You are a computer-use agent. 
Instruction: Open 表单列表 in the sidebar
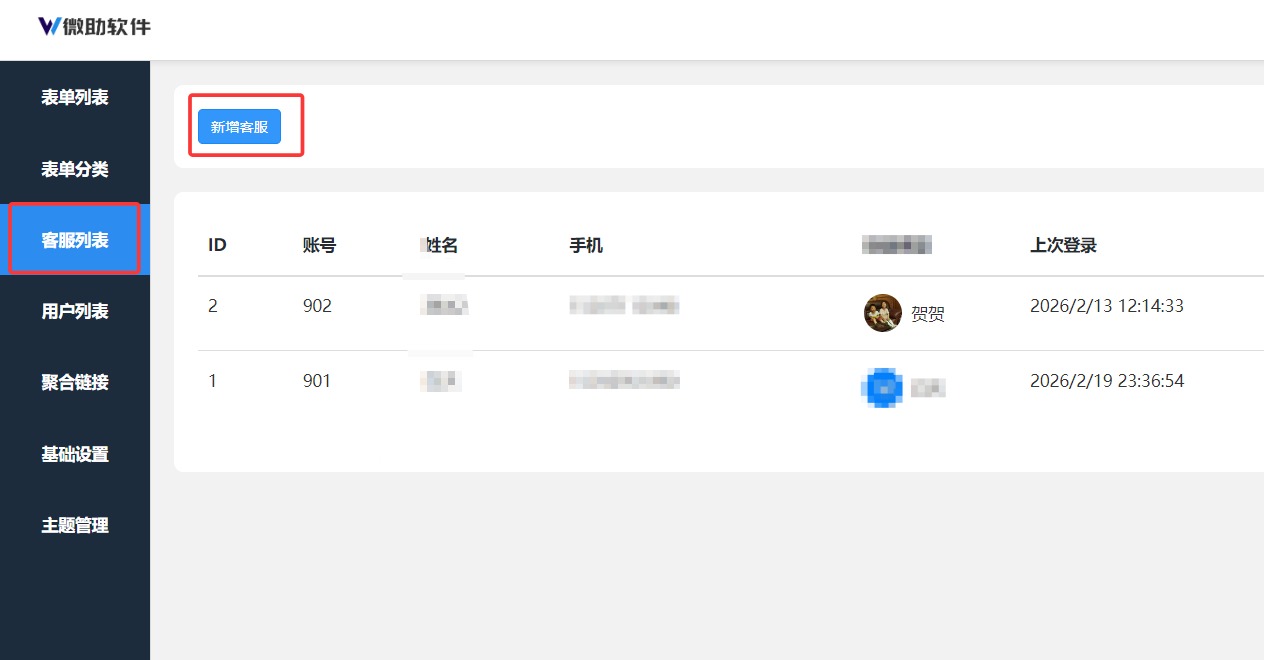coord(75,98)
